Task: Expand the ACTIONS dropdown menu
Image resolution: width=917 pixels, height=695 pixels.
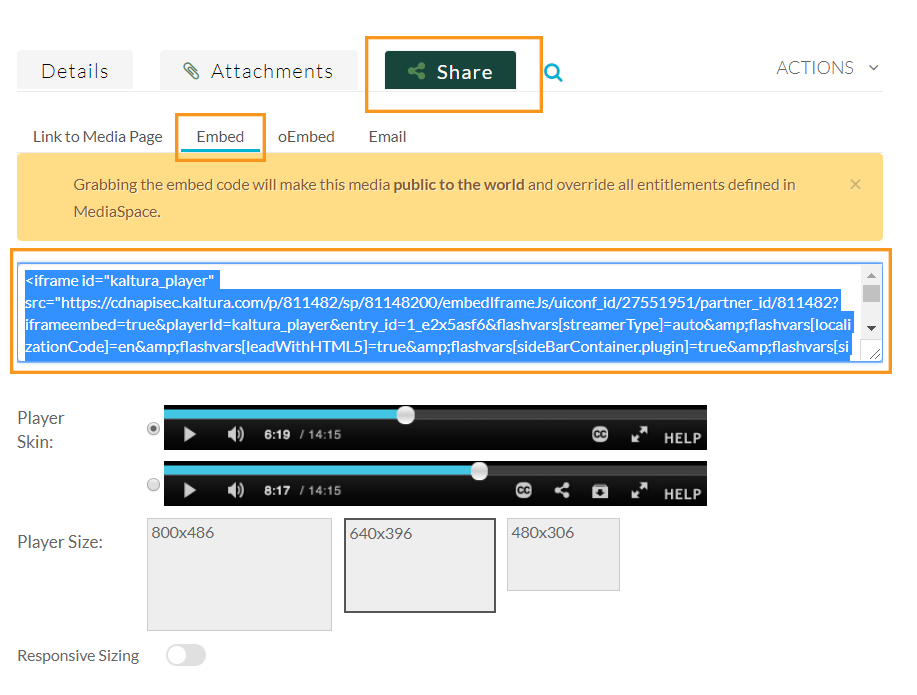Action: tap(827, 68)
